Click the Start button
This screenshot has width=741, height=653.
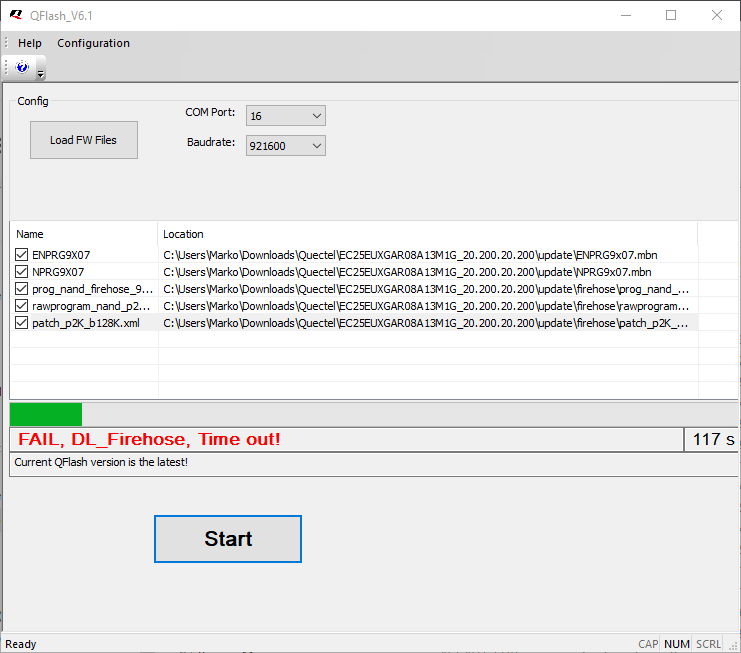[x=228, y=539]
